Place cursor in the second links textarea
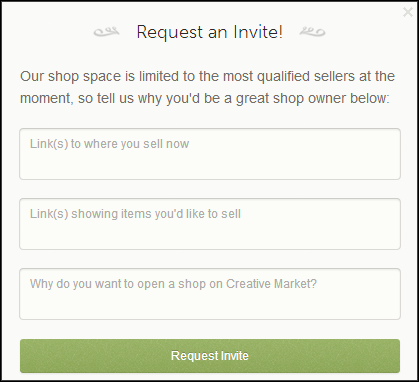 click(x=210, y=224)
